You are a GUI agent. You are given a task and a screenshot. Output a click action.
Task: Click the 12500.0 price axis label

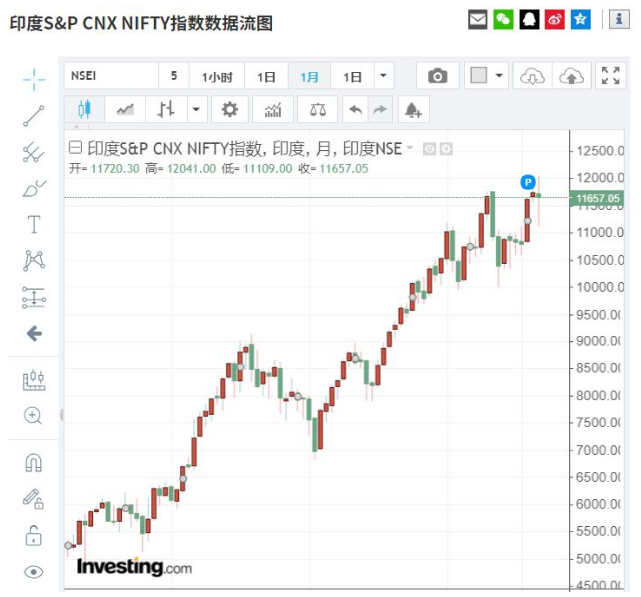[x=600, y=151]
